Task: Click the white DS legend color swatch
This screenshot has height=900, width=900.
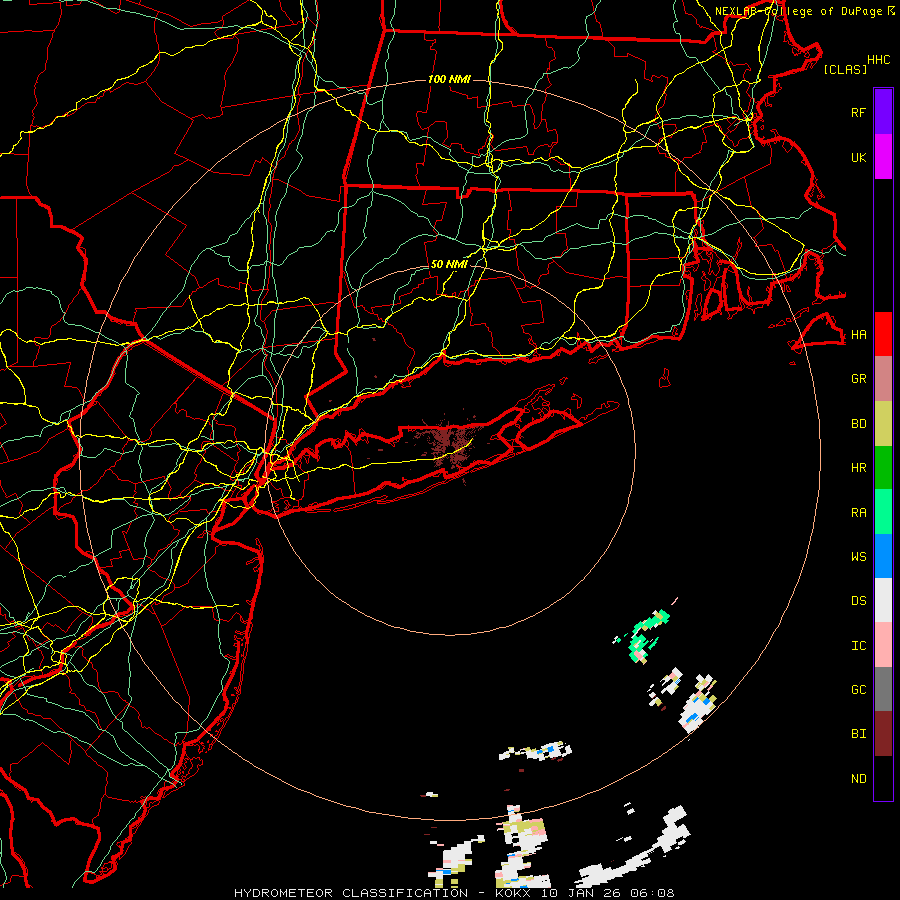Action: coord(883,600)
